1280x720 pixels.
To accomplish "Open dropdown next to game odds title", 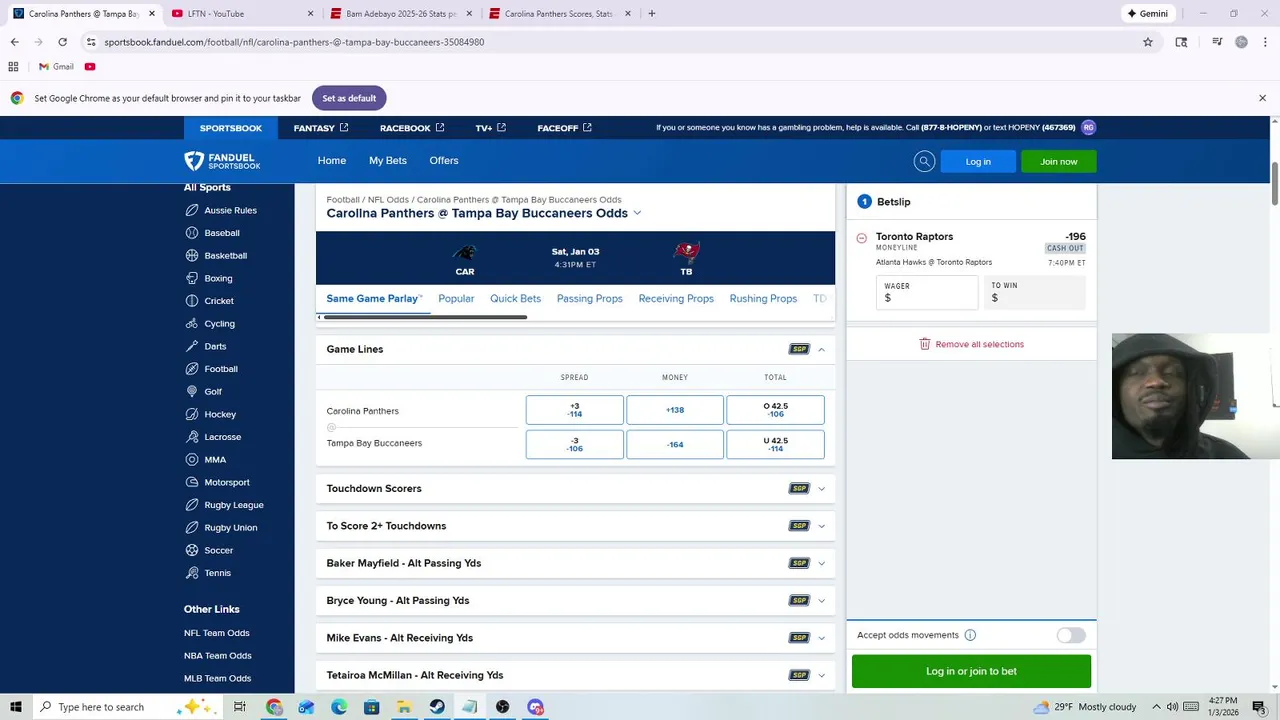I will pyautogui.click(x=637, y=213).
